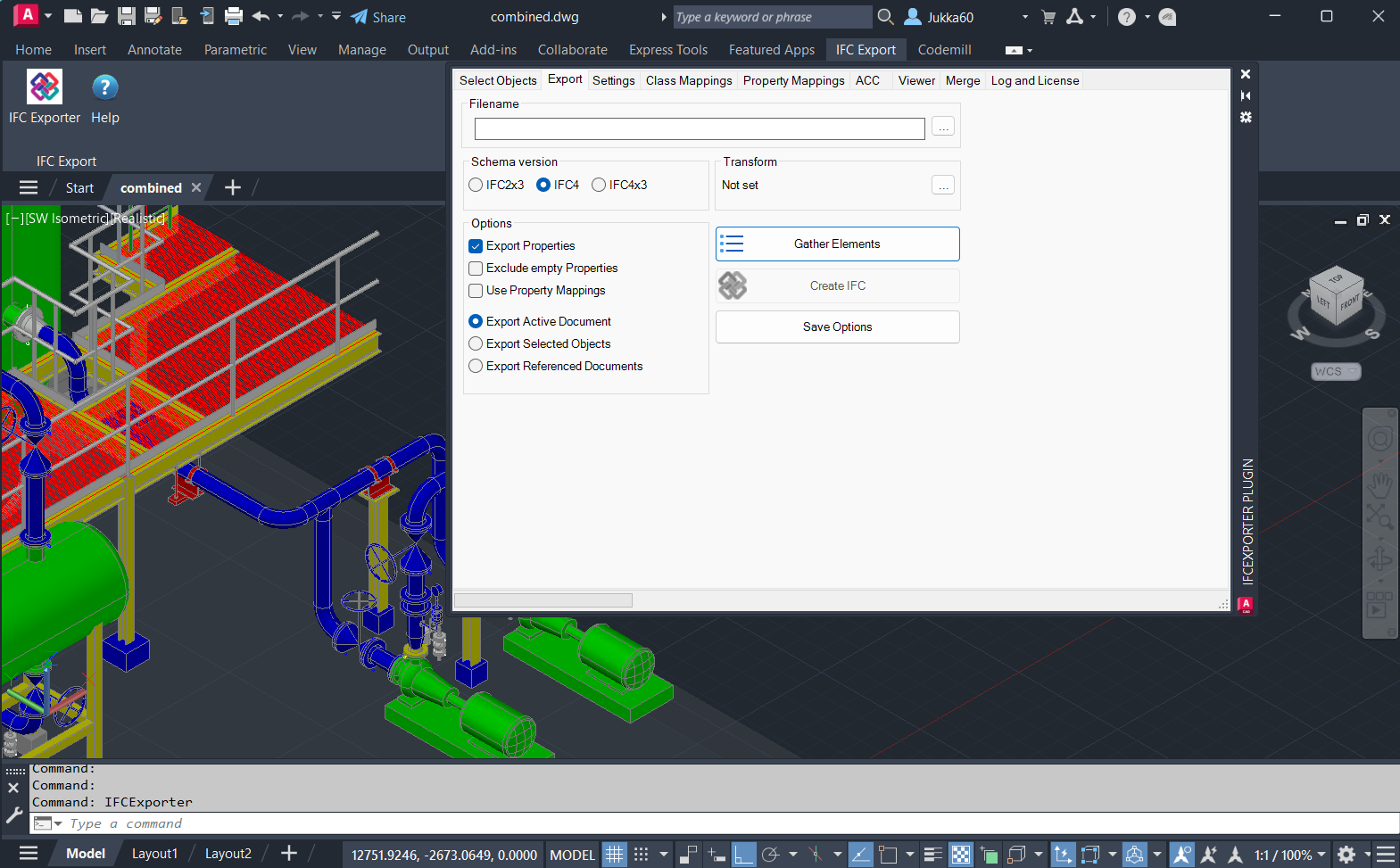Click the Gather Elements button
The height and width of the screenshot is (868, 1400).
click(838, 244)
